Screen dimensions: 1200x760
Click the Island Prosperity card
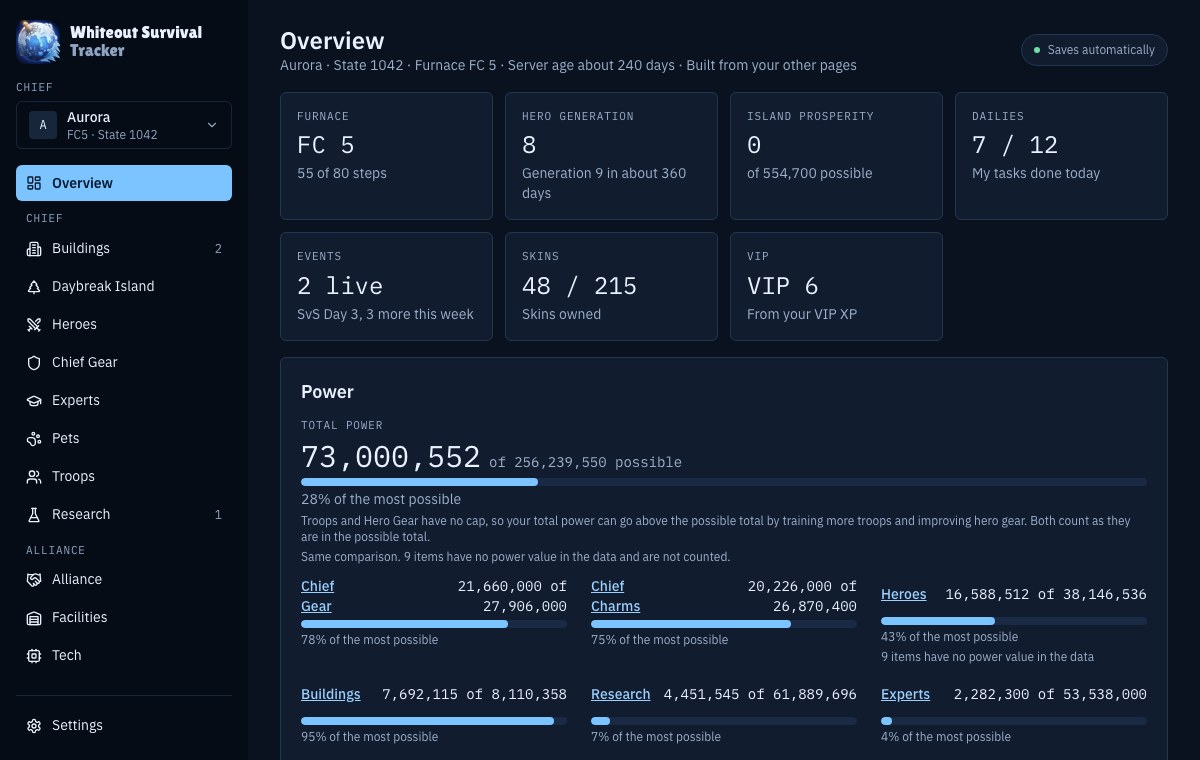click(x=836, y=156)
